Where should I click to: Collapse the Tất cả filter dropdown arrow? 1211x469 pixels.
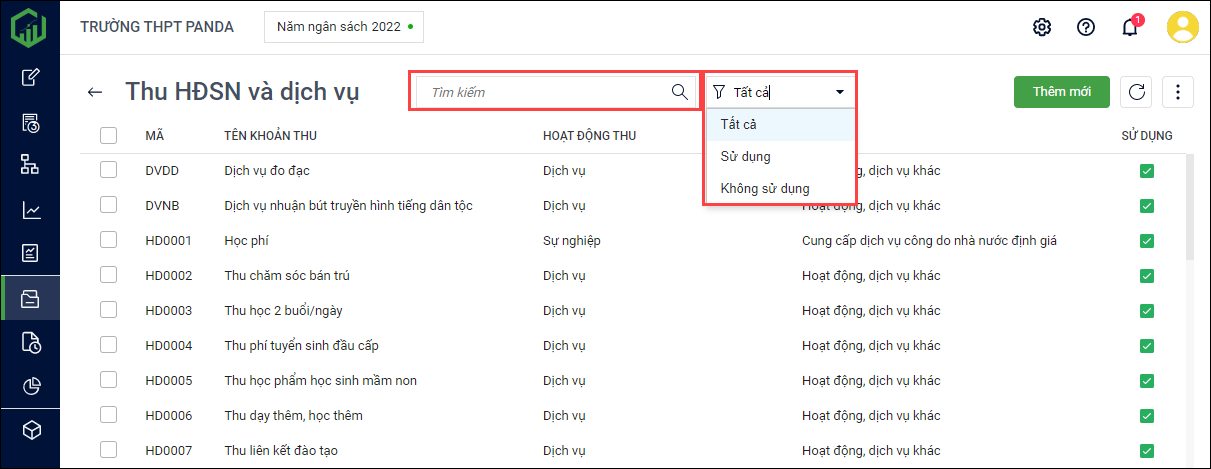pyautogui.click(x=839, y=92)
